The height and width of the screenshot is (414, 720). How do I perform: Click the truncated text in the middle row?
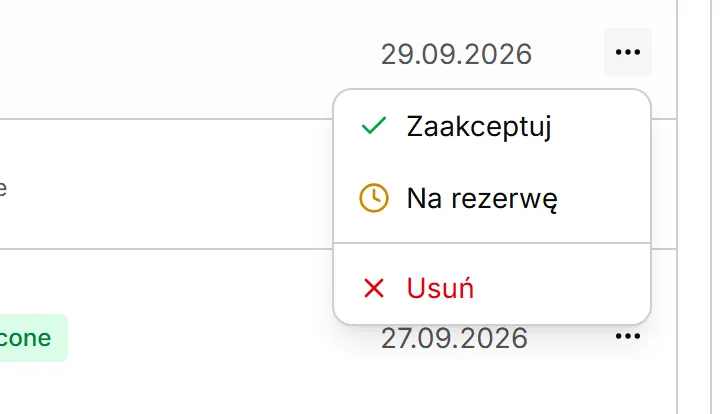(x=2, y=188)
